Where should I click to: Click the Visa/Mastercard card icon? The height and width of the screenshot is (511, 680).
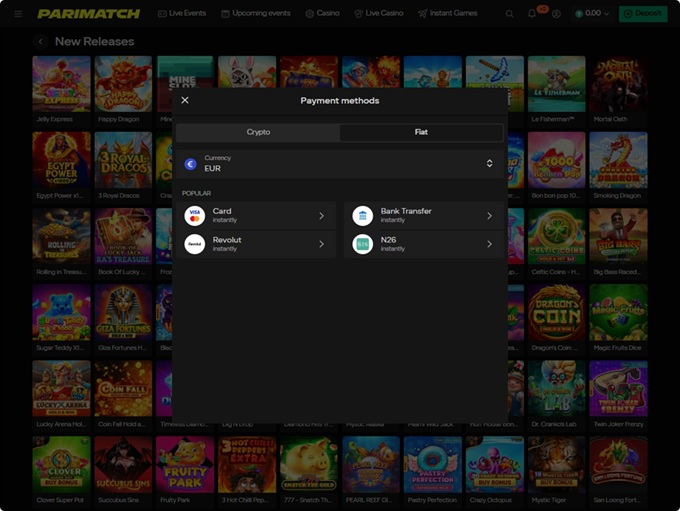(194, 215)
